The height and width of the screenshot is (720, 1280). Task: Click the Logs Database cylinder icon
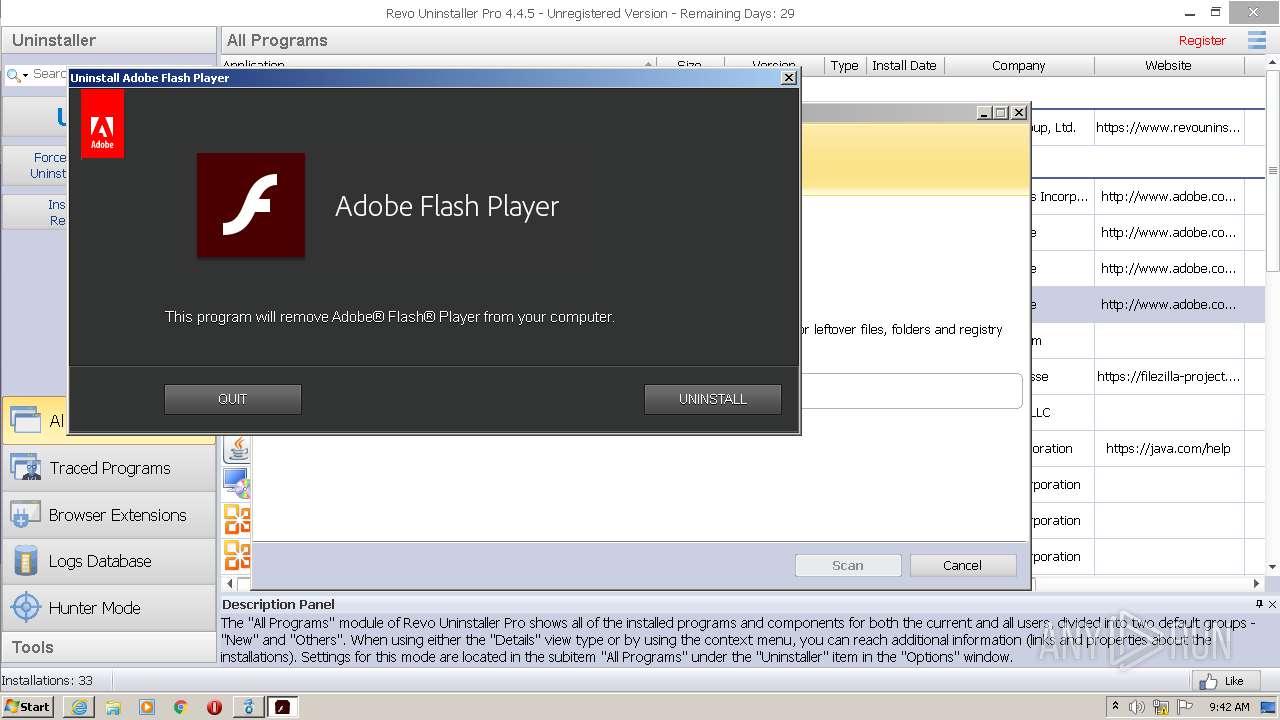click(x=25, y=561)
